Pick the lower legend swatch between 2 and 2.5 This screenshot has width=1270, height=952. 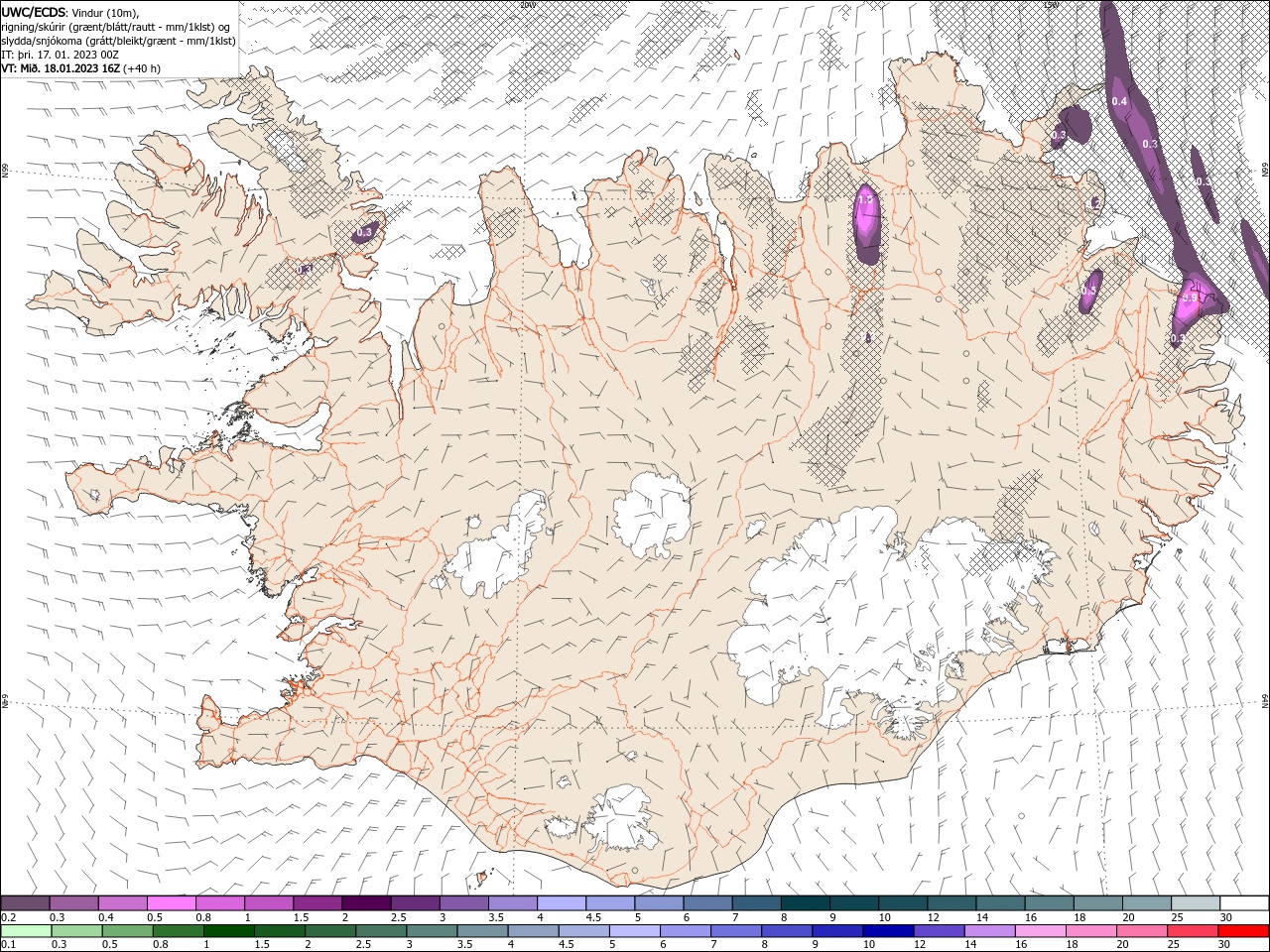click(x=330, y=931)
